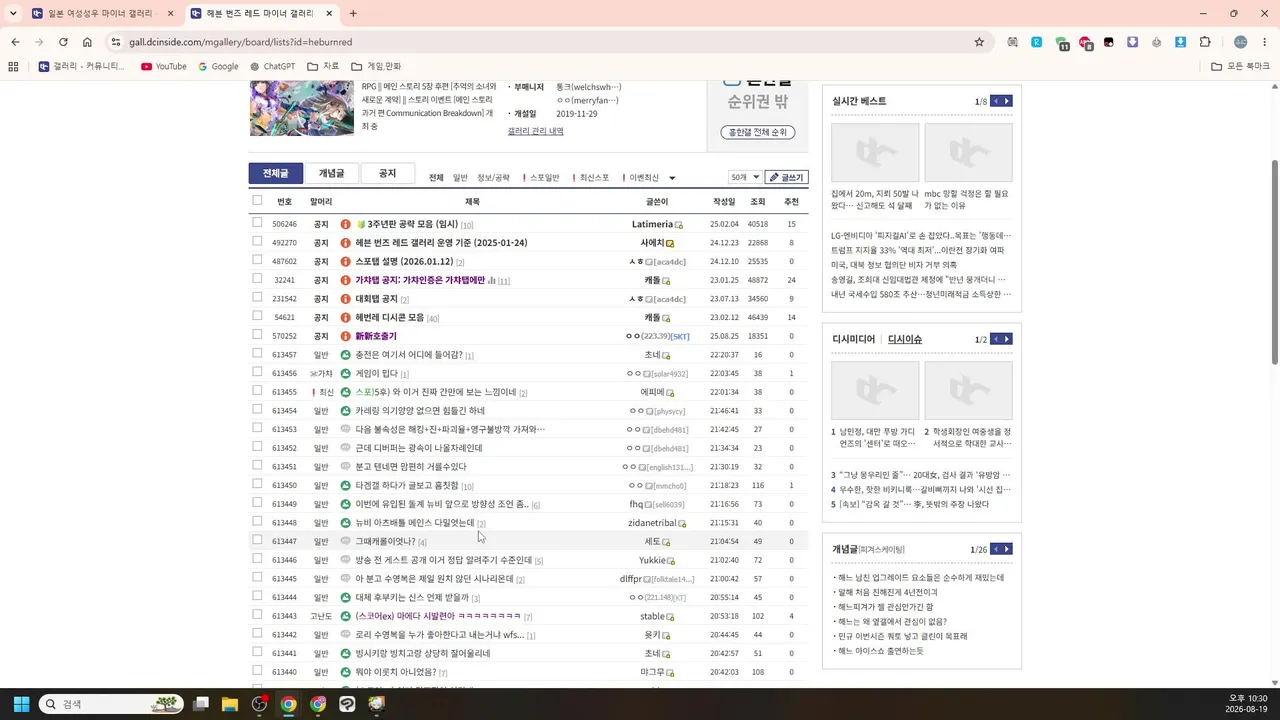Expand more head-text categories arrow
The image size is (1280, 720).
click(x=672, y=178)
